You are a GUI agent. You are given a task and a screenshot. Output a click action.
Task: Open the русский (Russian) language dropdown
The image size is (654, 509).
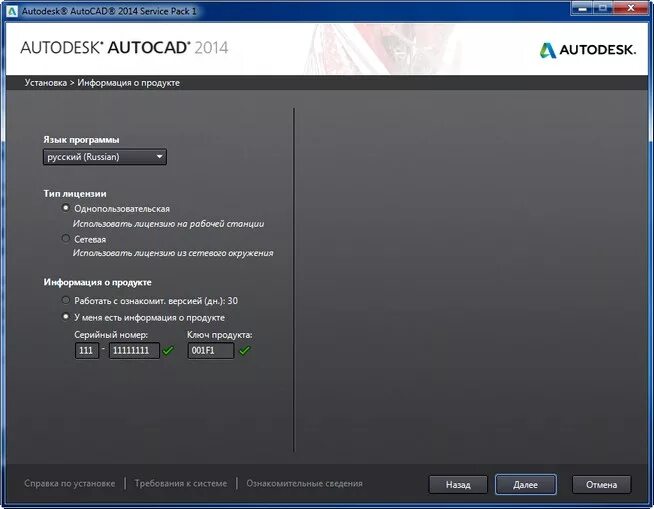pos(105,157)
